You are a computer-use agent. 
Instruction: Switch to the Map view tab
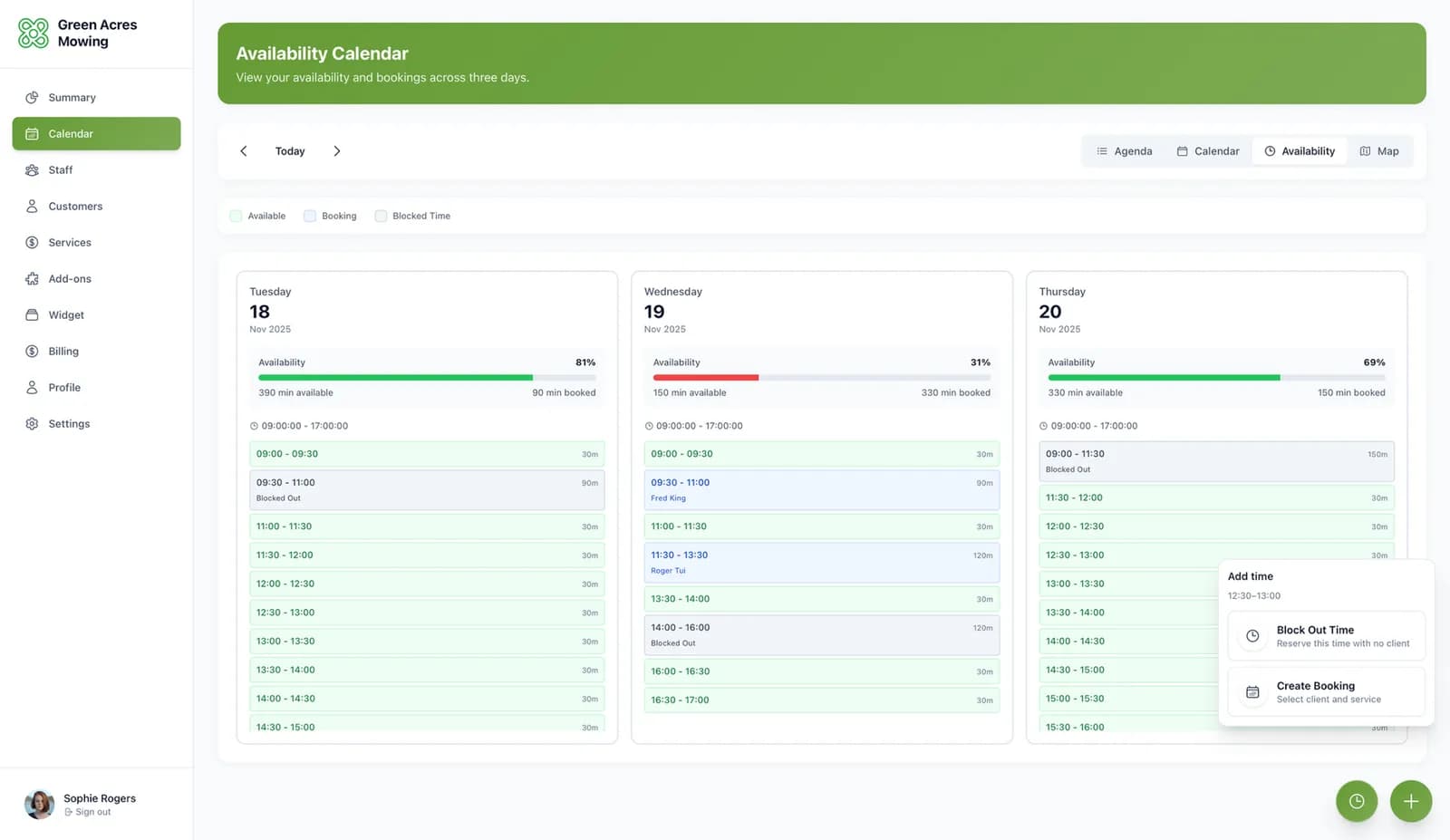pyautogui.click(x=1378, y=151)
